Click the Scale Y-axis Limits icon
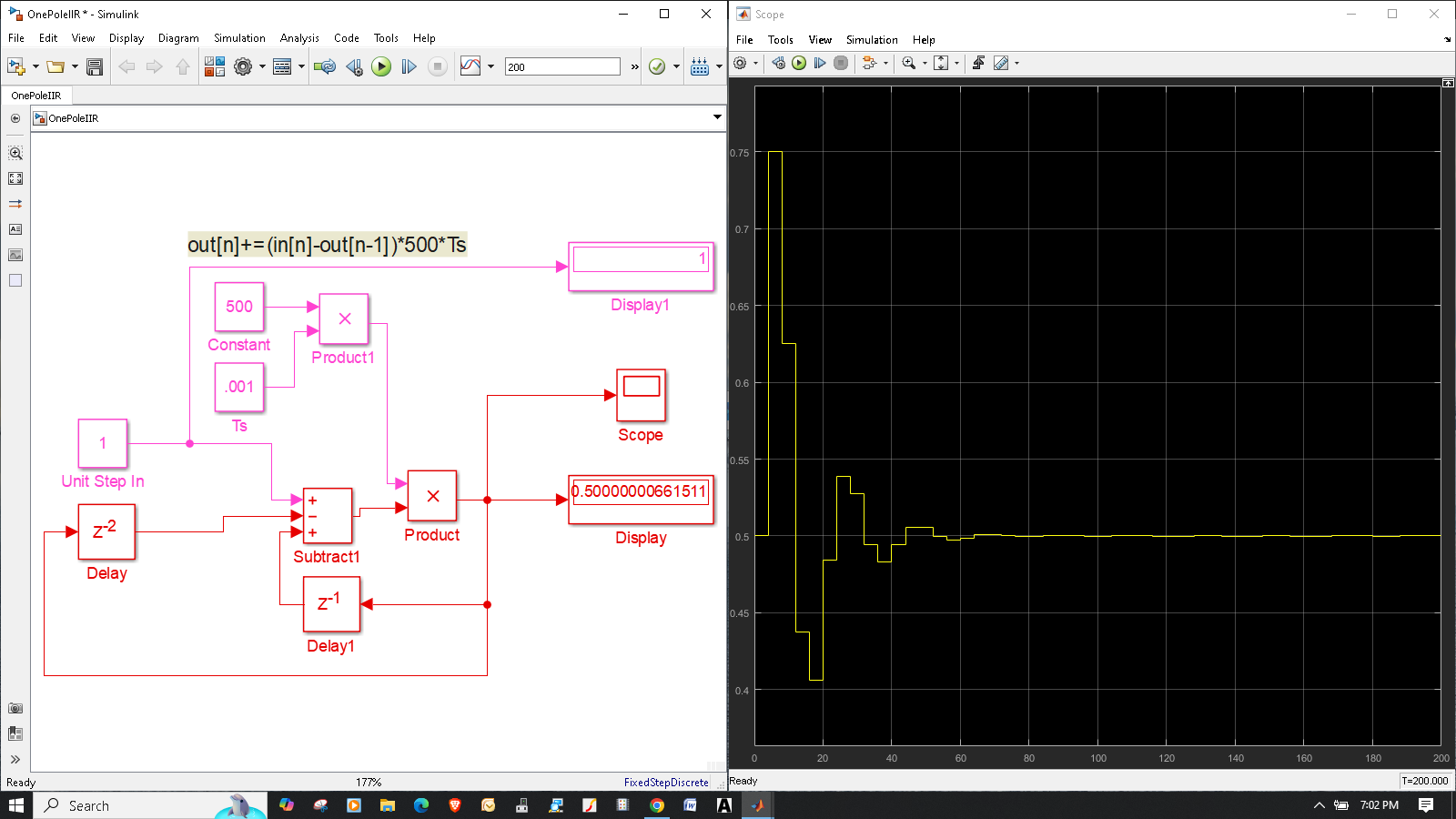The width and height of the screenshot is (1456, 819). click(x=941, y=63)
